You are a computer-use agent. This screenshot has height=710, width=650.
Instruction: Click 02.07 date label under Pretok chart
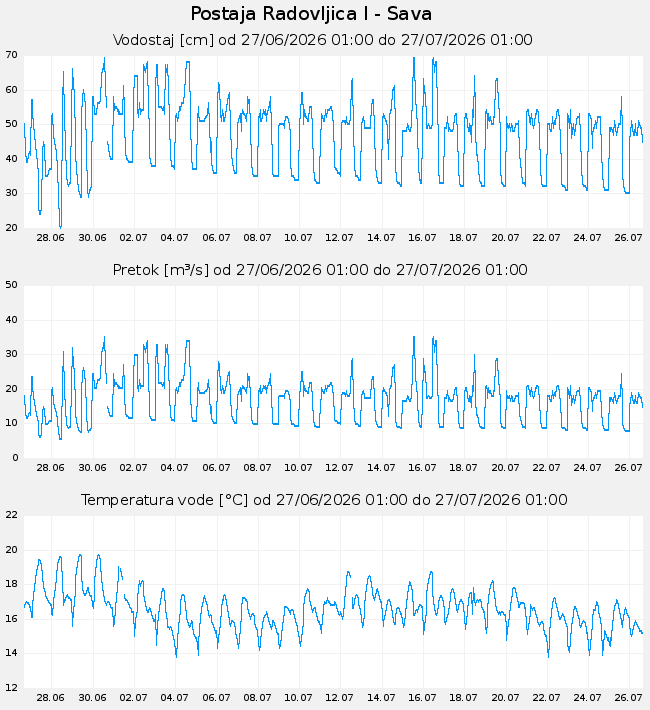[133, 468]
